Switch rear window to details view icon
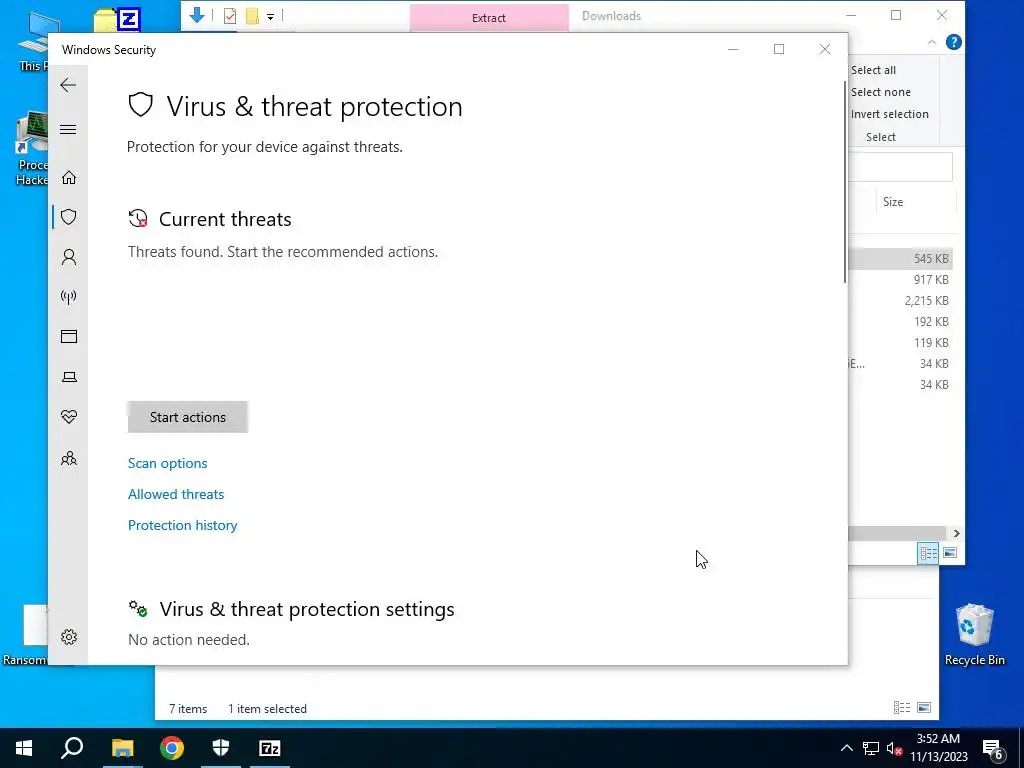 [902, 707]
